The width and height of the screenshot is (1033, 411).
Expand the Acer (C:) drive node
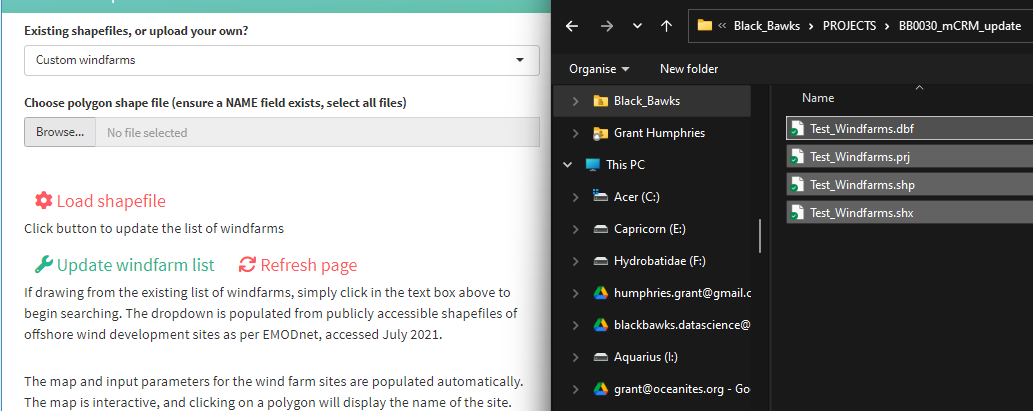coord(576,196)
